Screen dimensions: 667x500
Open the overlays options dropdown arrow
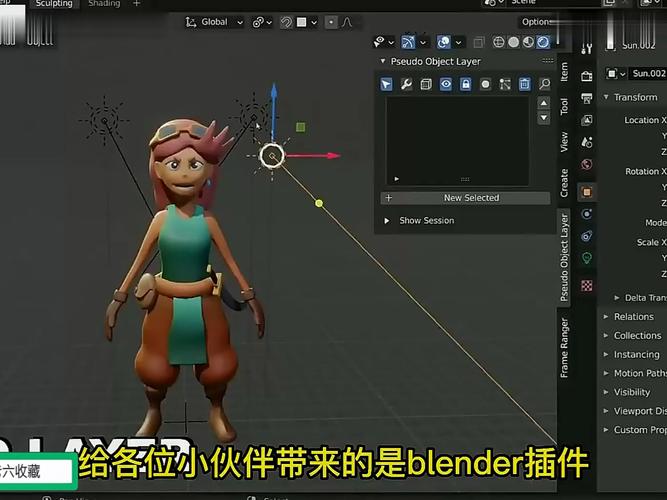(x=459, y=43)
